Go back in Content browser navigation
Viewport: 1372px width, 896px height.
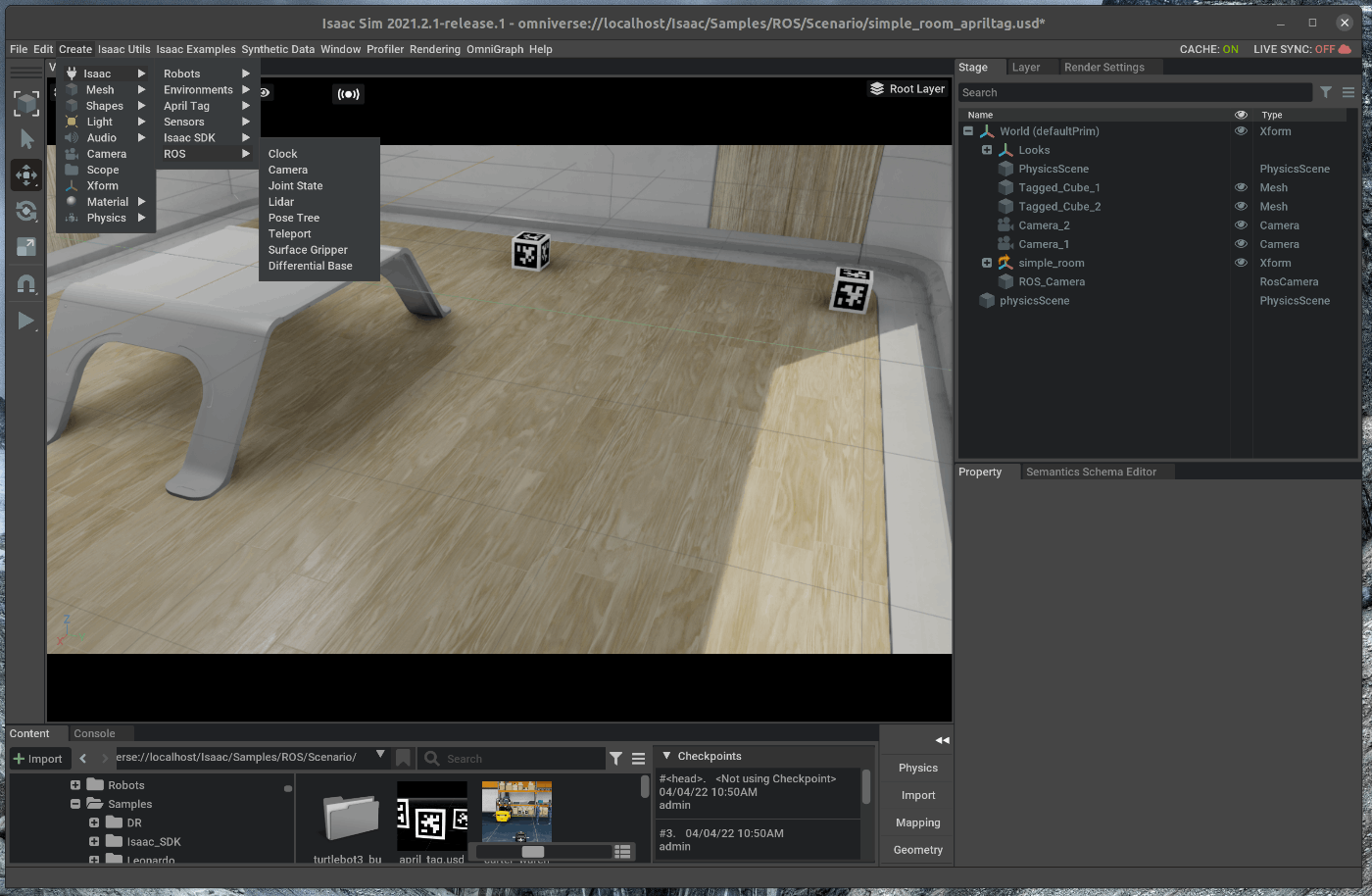pyautogui.click(x=83, y=758)
